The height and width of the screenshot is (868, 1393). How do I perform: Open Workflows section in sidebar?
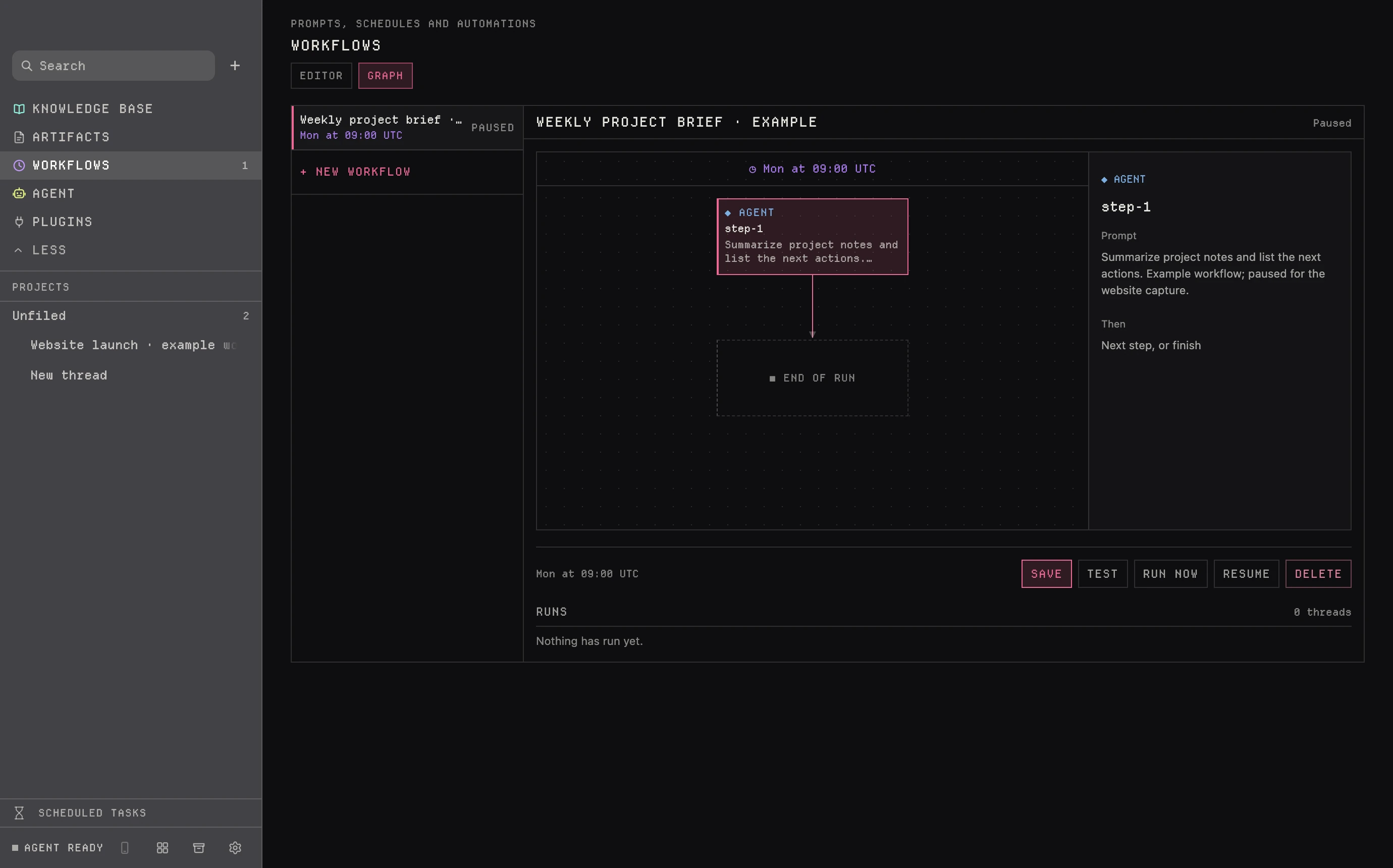(131, 166)
